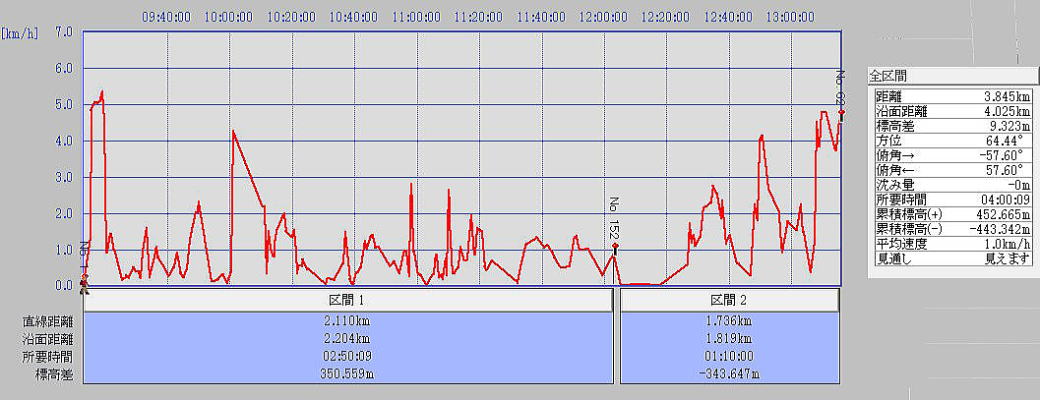This screenshot has height=400, width=1040.
Task: Select the No. 152 waypoint marker
Action: pos(616,245)
